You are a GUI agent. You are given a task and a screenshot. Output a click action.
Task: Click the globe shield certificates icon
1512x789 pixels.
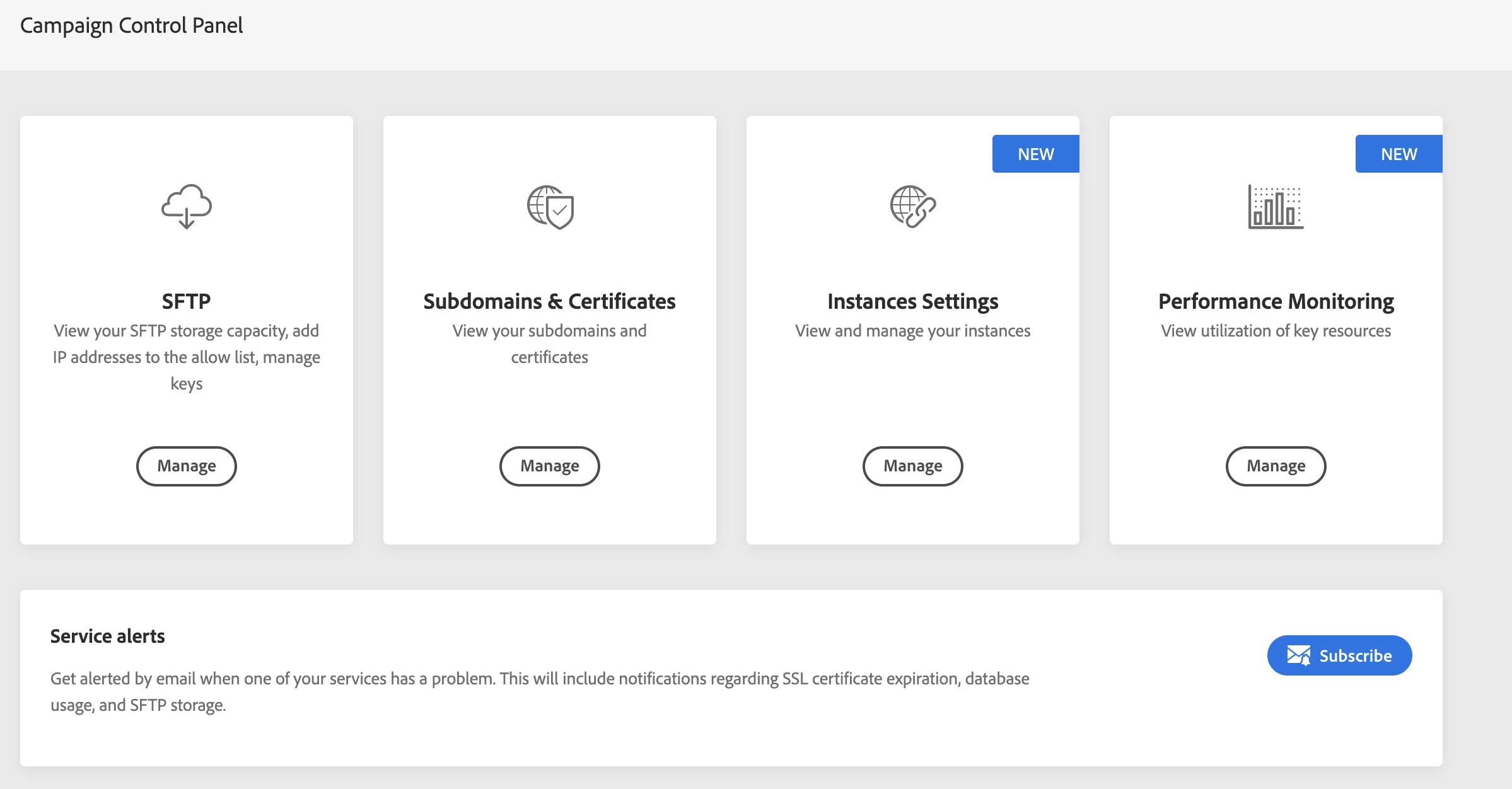[x=550, y=207]
